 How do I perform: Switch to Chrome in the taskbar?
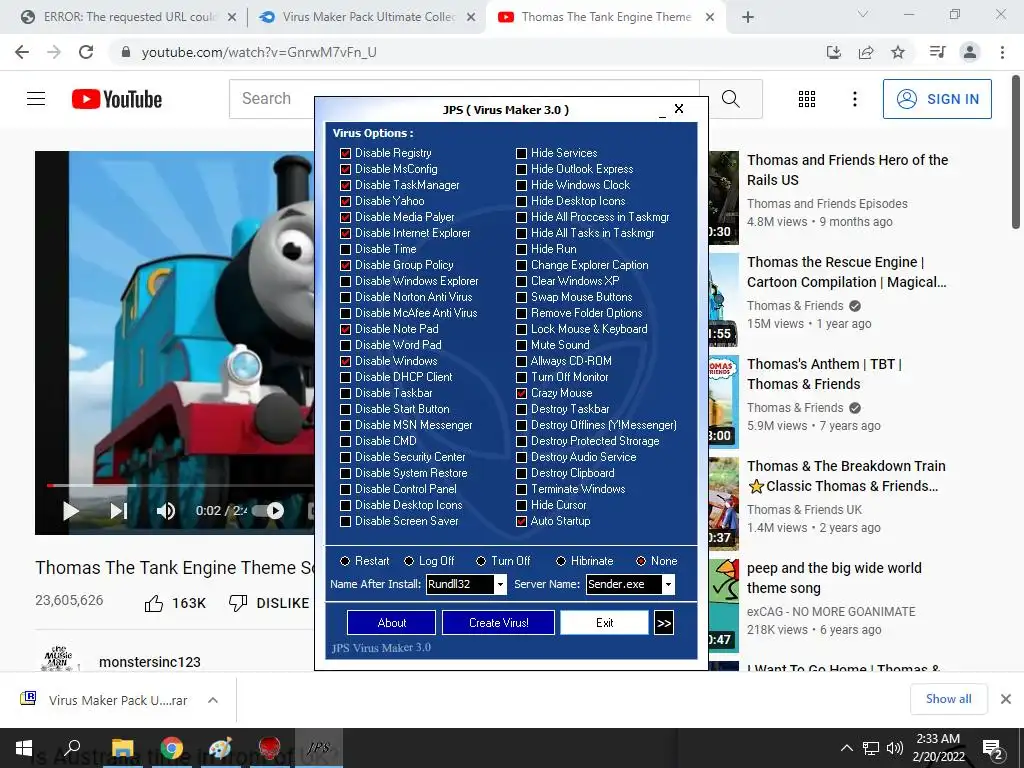(x=172, y=748)
